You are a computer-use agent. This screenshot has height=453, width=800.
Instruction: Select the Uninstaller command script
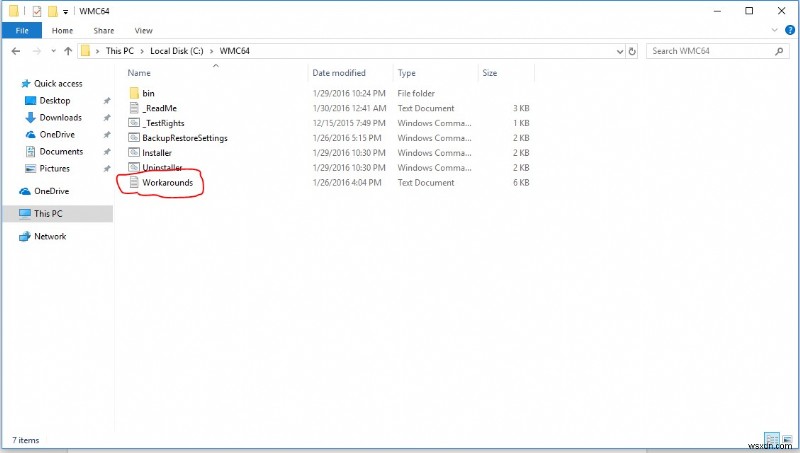click(x=162, y=167)
